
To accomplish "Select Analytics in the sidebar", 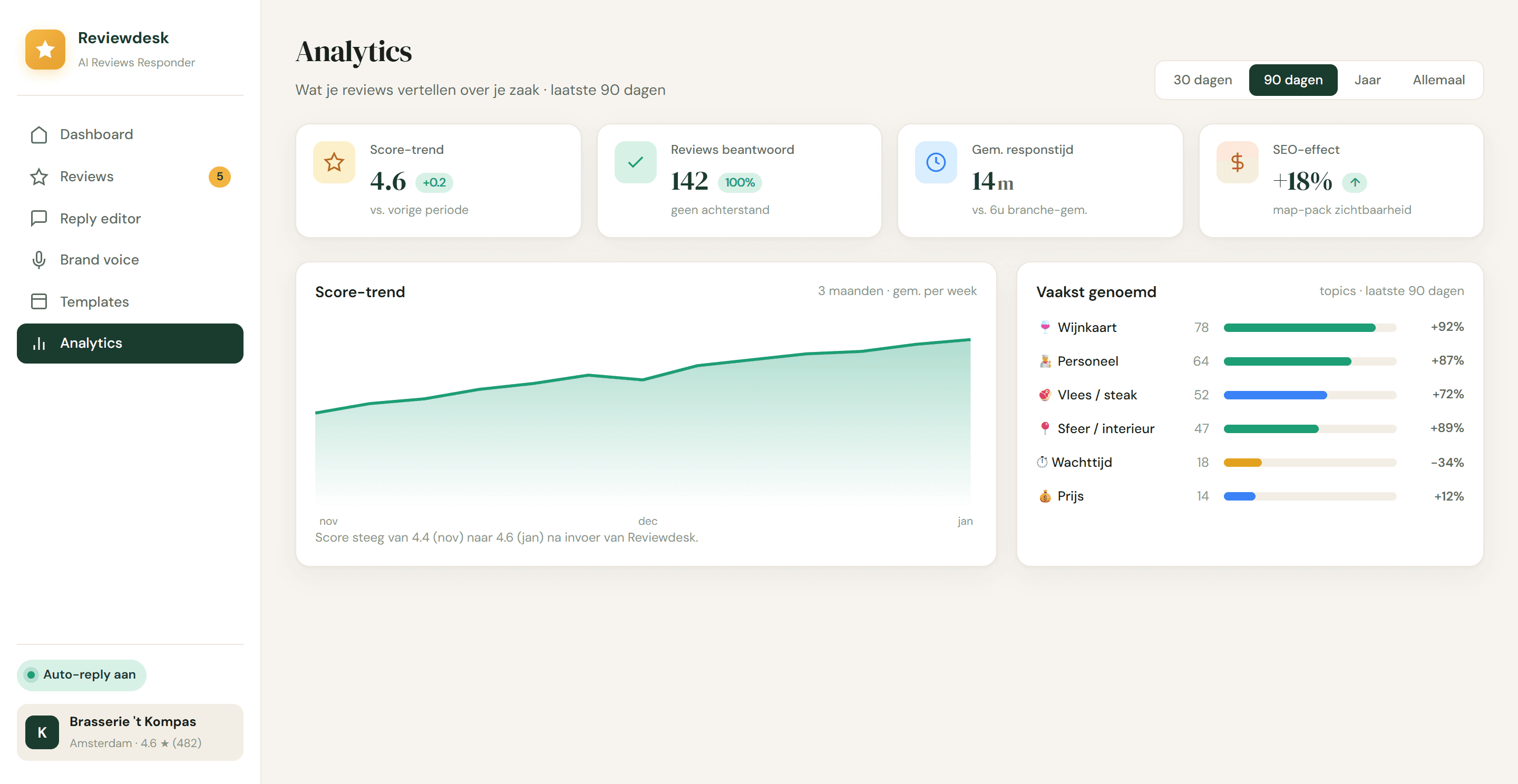I will 130,344.
